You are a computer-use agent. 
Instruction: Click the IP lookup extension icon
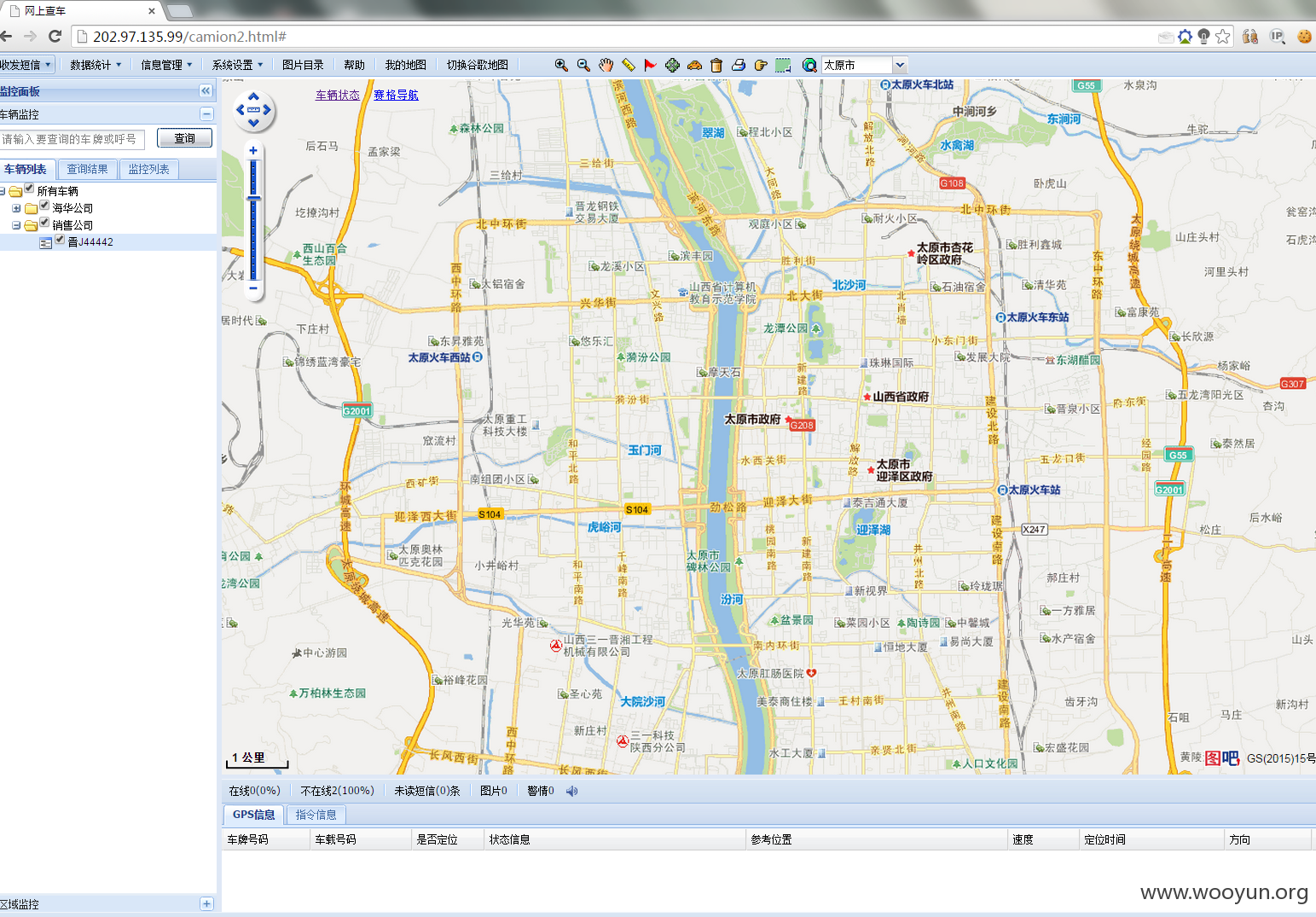tap(1277, 36)
